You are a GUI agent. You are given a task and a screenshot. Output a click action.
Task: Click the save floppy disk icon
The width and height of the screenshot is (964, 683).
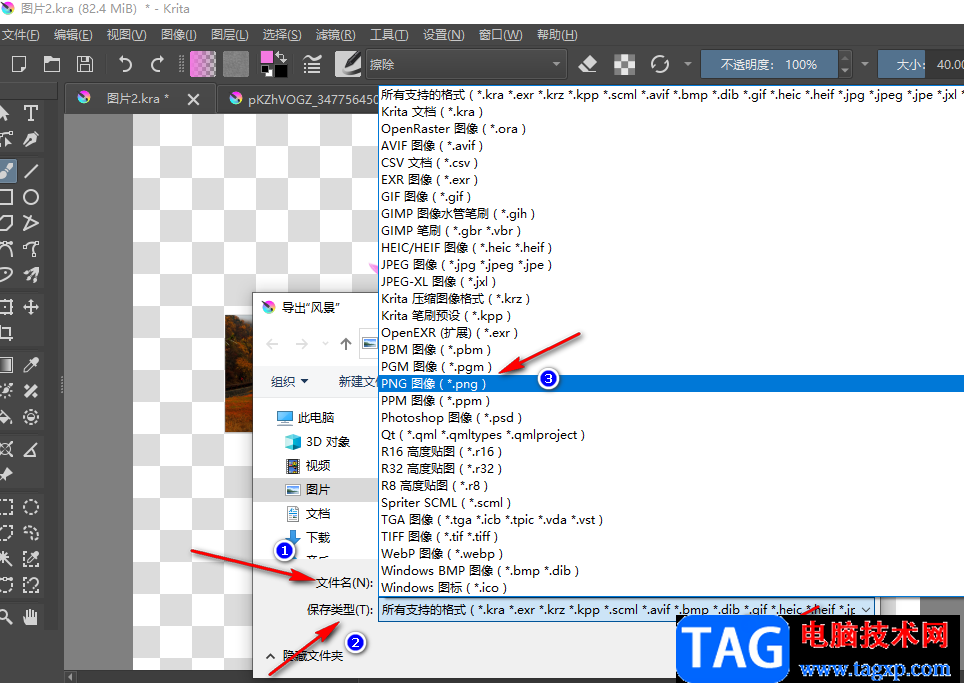85,64
